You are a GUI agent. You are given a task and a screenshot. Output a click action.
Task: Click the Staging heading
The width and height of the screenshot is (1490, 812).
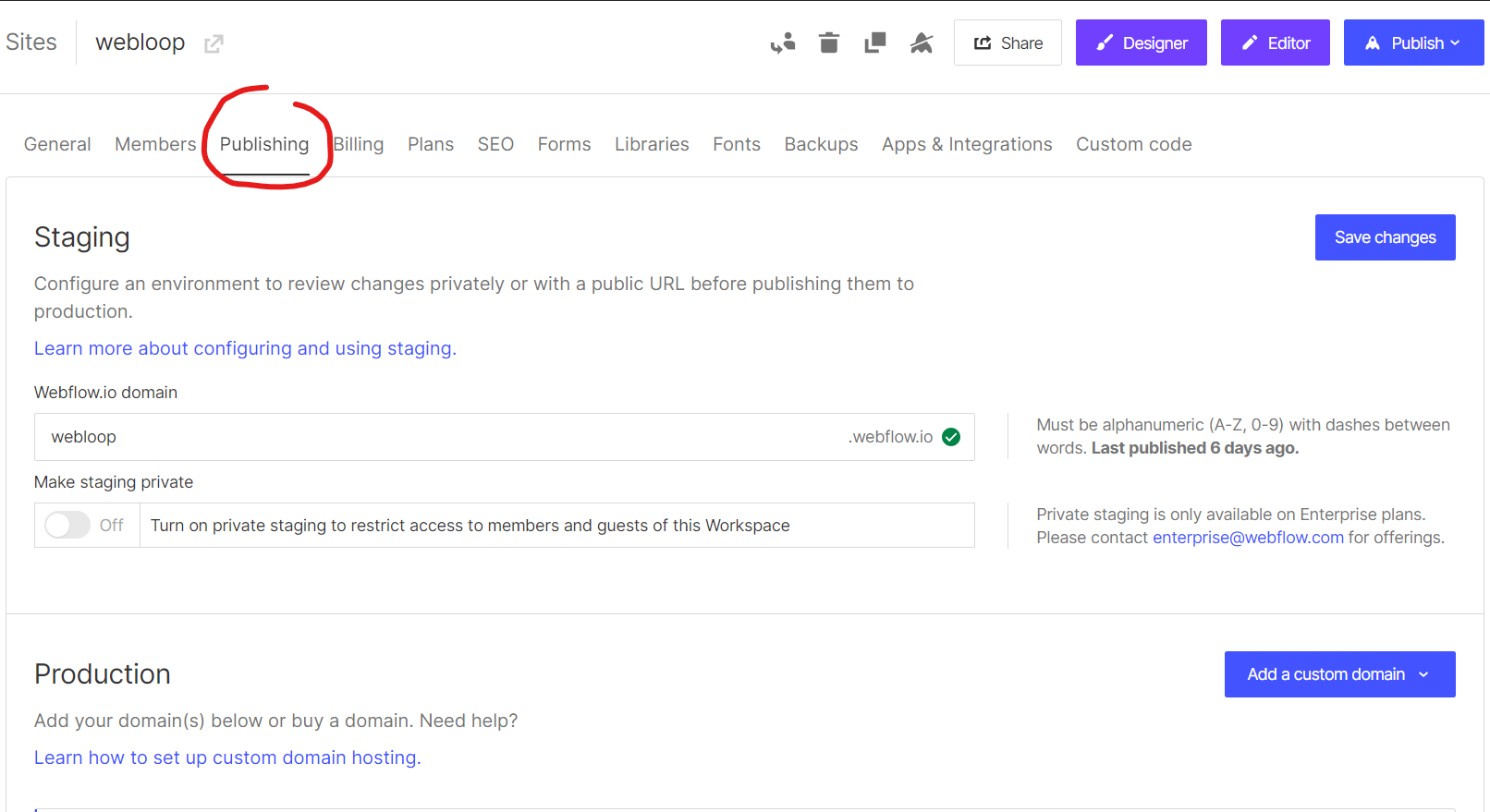[82, 237]
